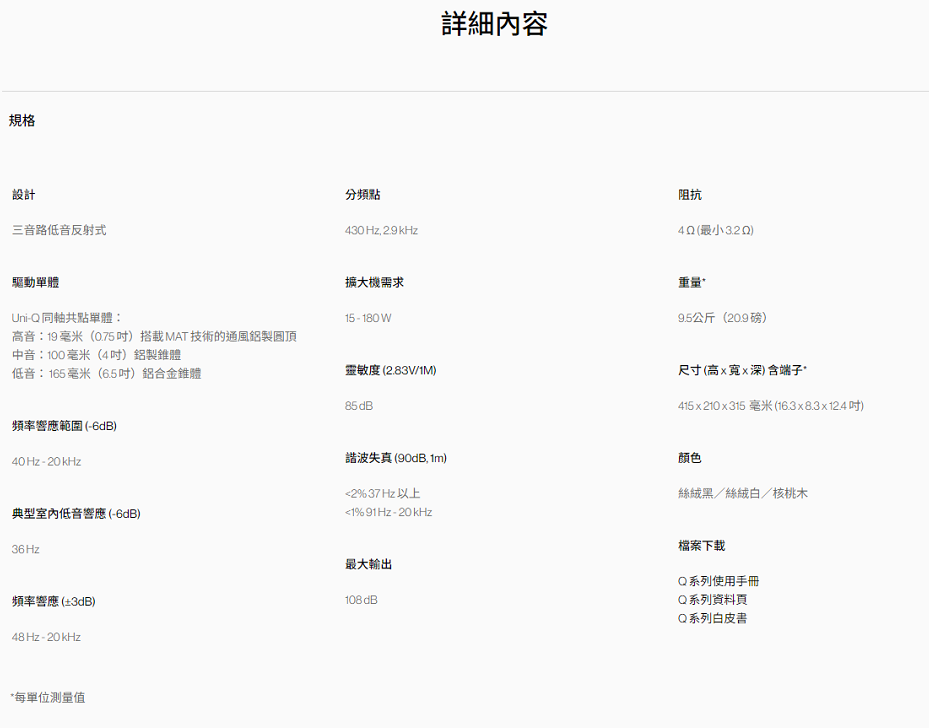Open the Q系列白皮書 download link
Screen dimensions: 929x728
(x=712, y=618)
